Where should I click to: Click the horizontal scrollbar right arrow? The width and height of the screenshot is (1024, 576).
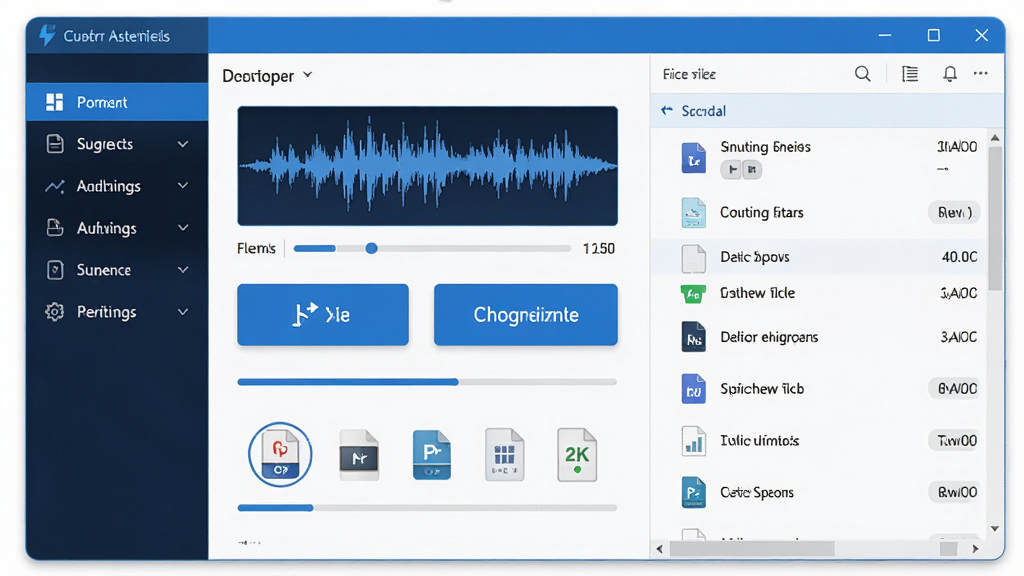pos(975,549)
